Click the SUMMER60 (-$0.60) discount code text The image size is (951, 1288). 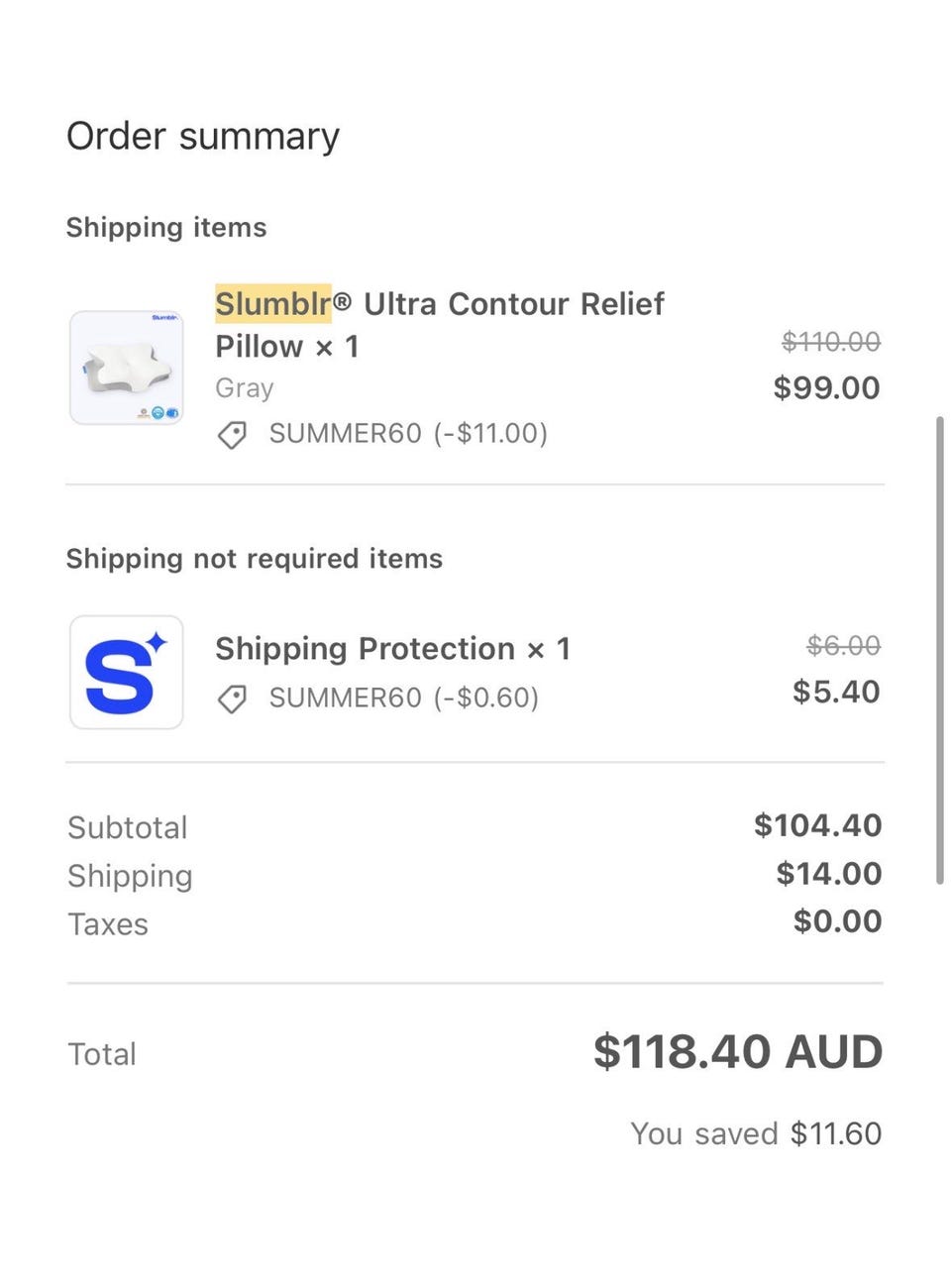click(404, 698)
